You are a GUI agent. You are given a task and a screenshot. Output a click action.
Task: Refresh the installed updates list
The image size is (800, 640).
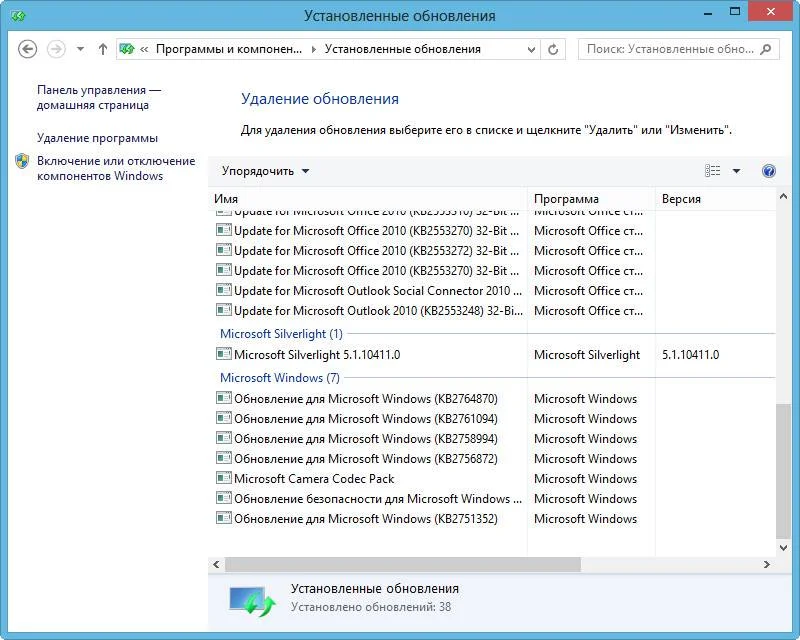click(553, 50)
